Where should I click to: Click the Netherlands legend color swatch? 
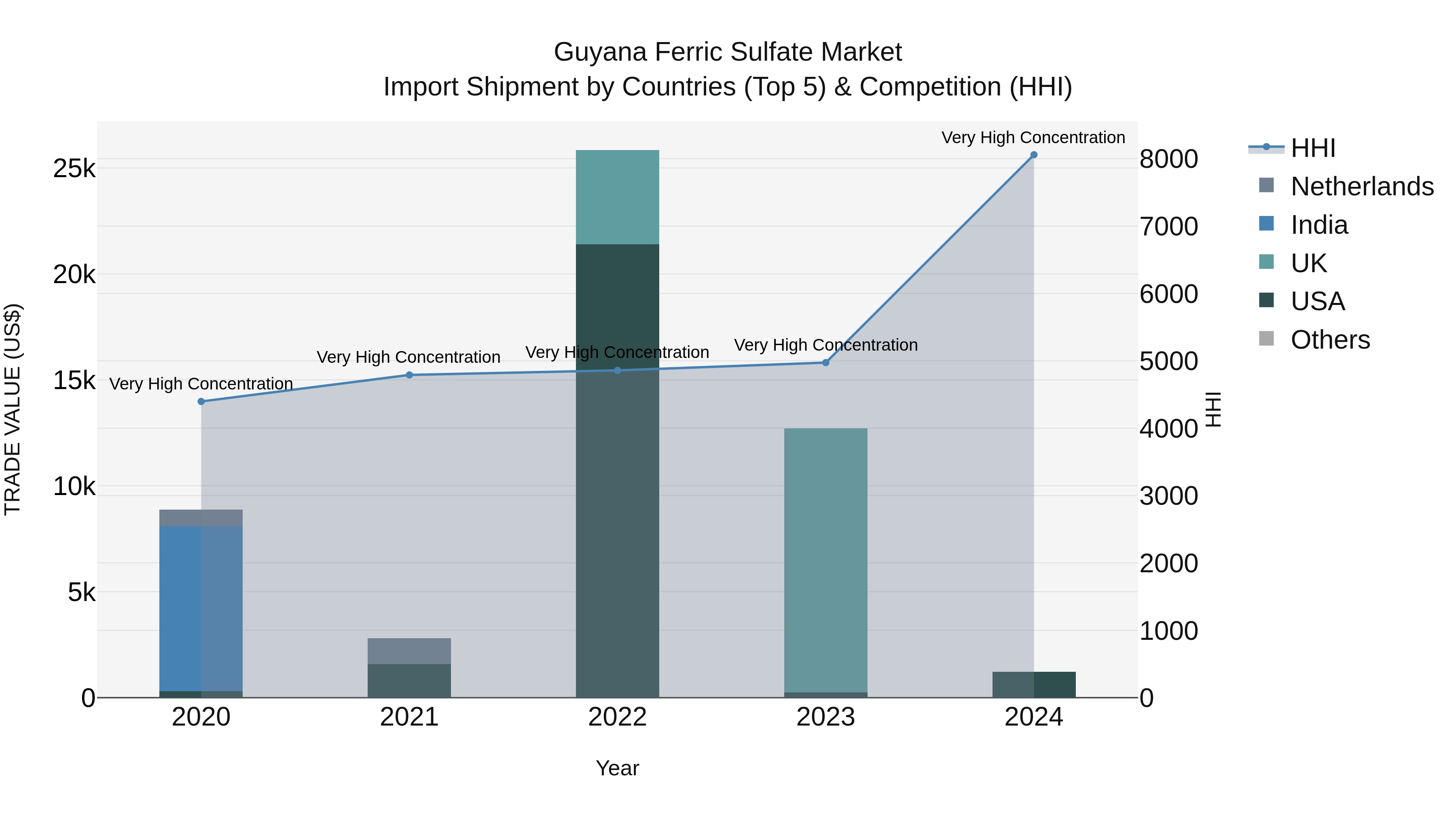[x=1267, y=185]
